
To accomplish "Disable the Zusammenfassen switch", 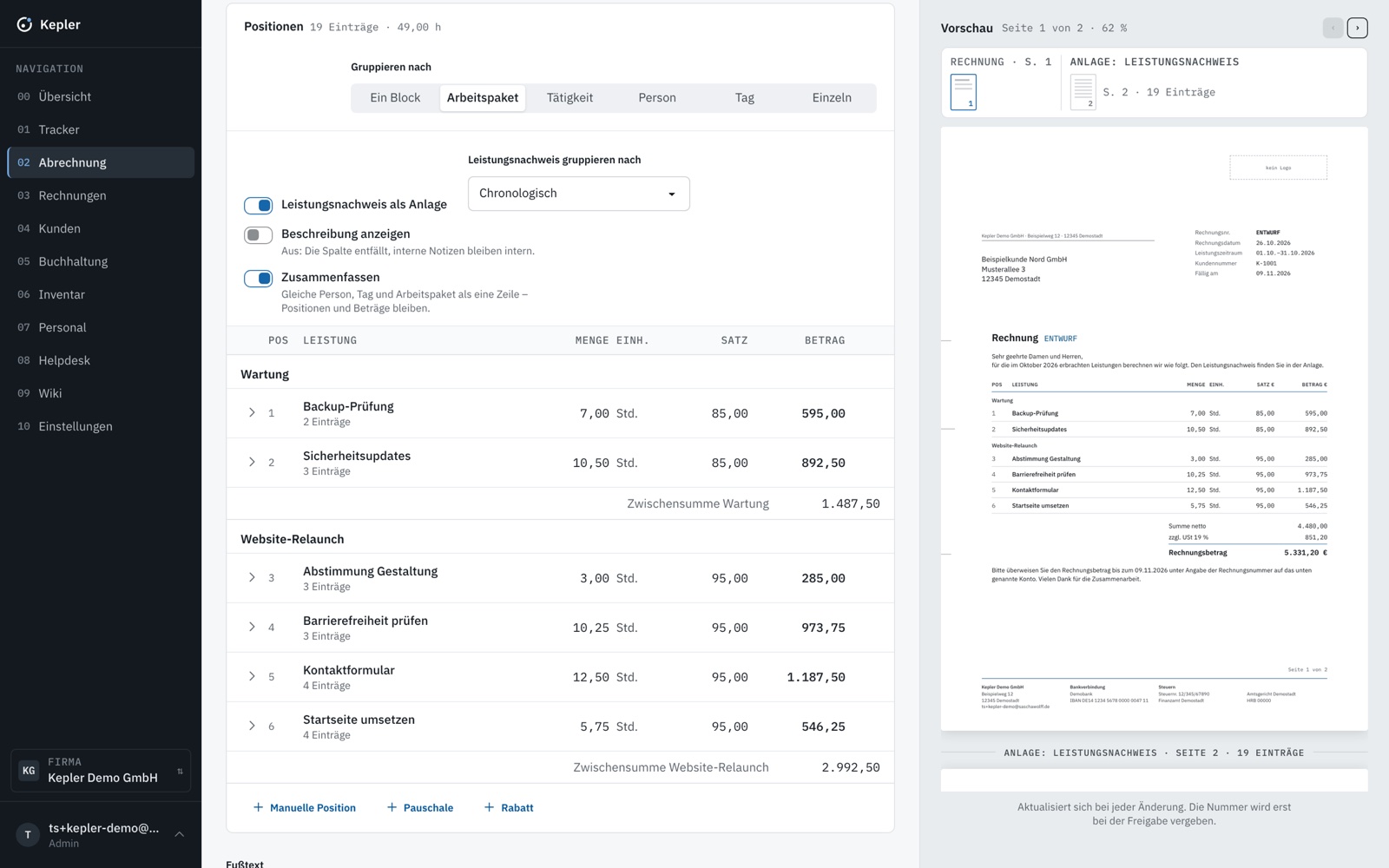I will (259, 278).
